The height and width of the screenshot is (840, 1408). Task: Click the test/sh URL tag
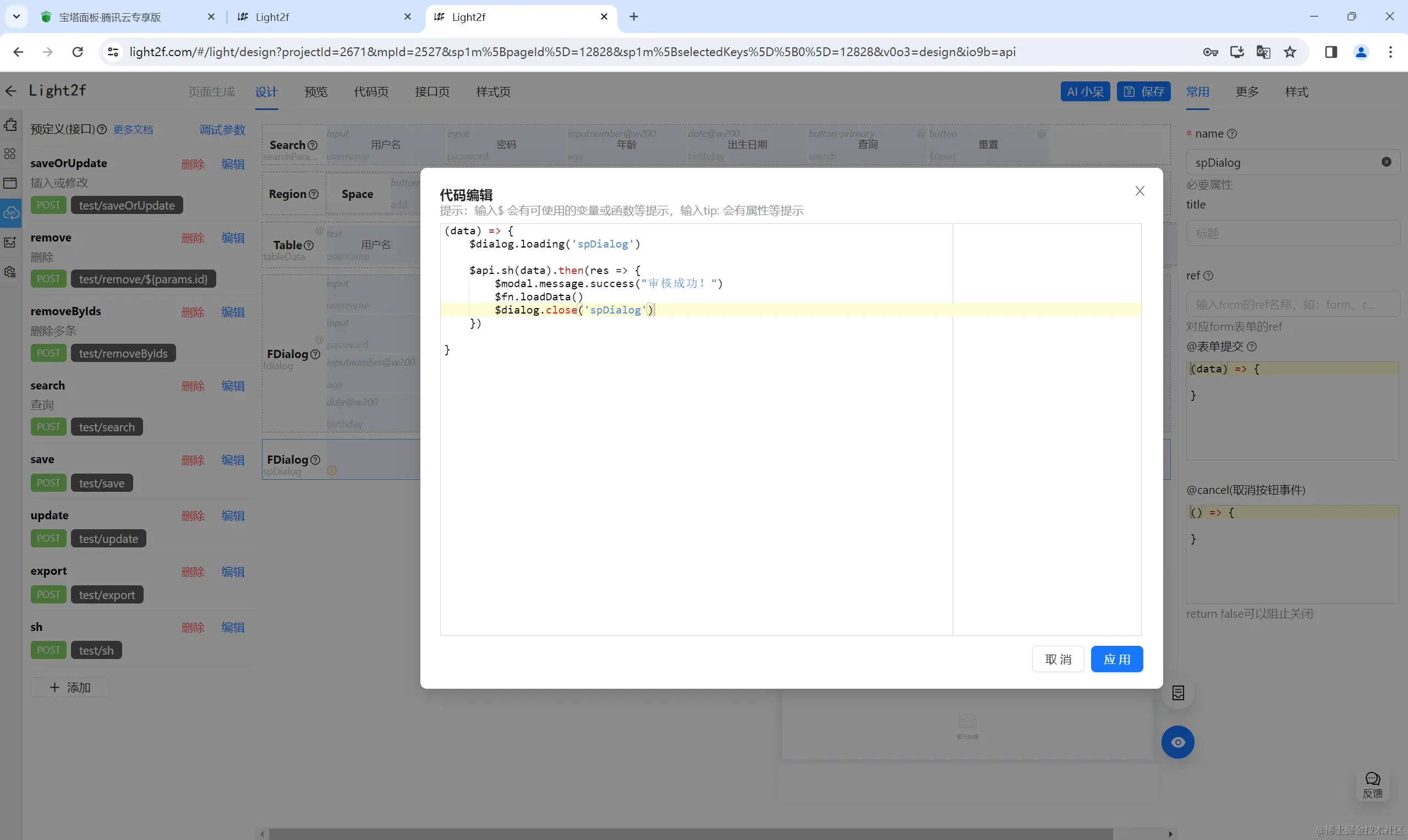pos(96,650)
